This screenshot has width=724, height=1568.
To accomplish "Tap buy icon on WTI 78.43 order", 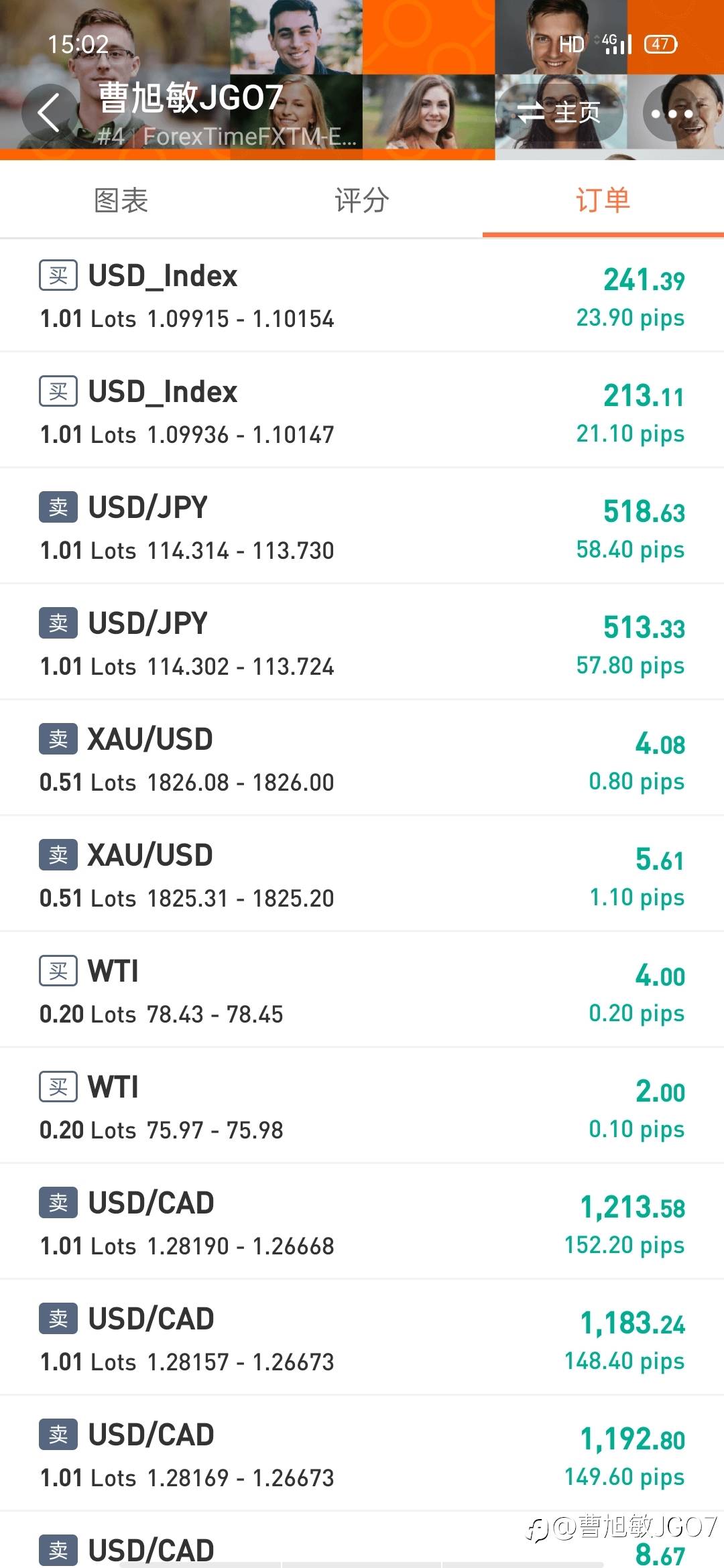I will [58, 971].
